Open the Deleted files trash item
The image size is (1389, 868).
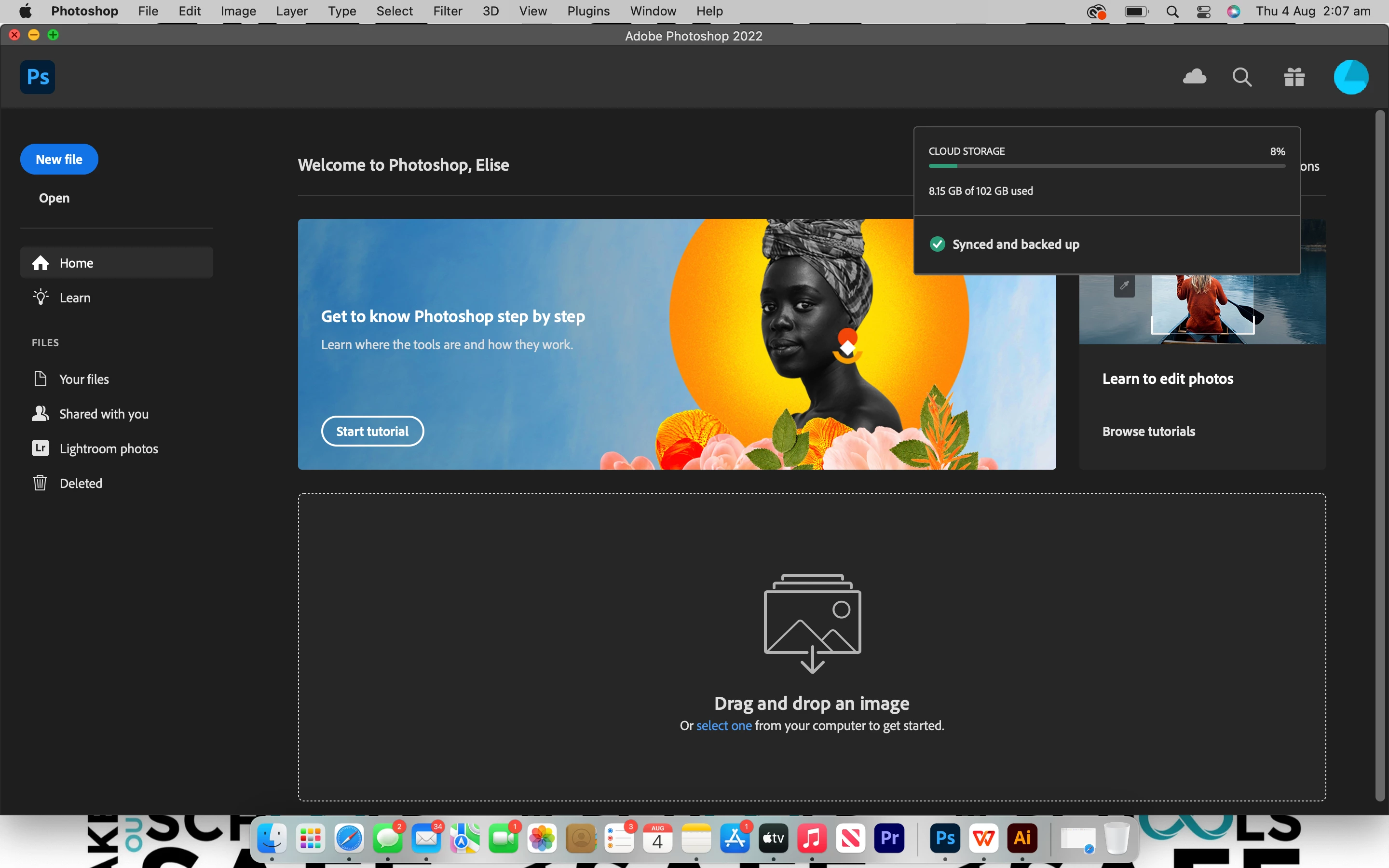click(81, 483)
